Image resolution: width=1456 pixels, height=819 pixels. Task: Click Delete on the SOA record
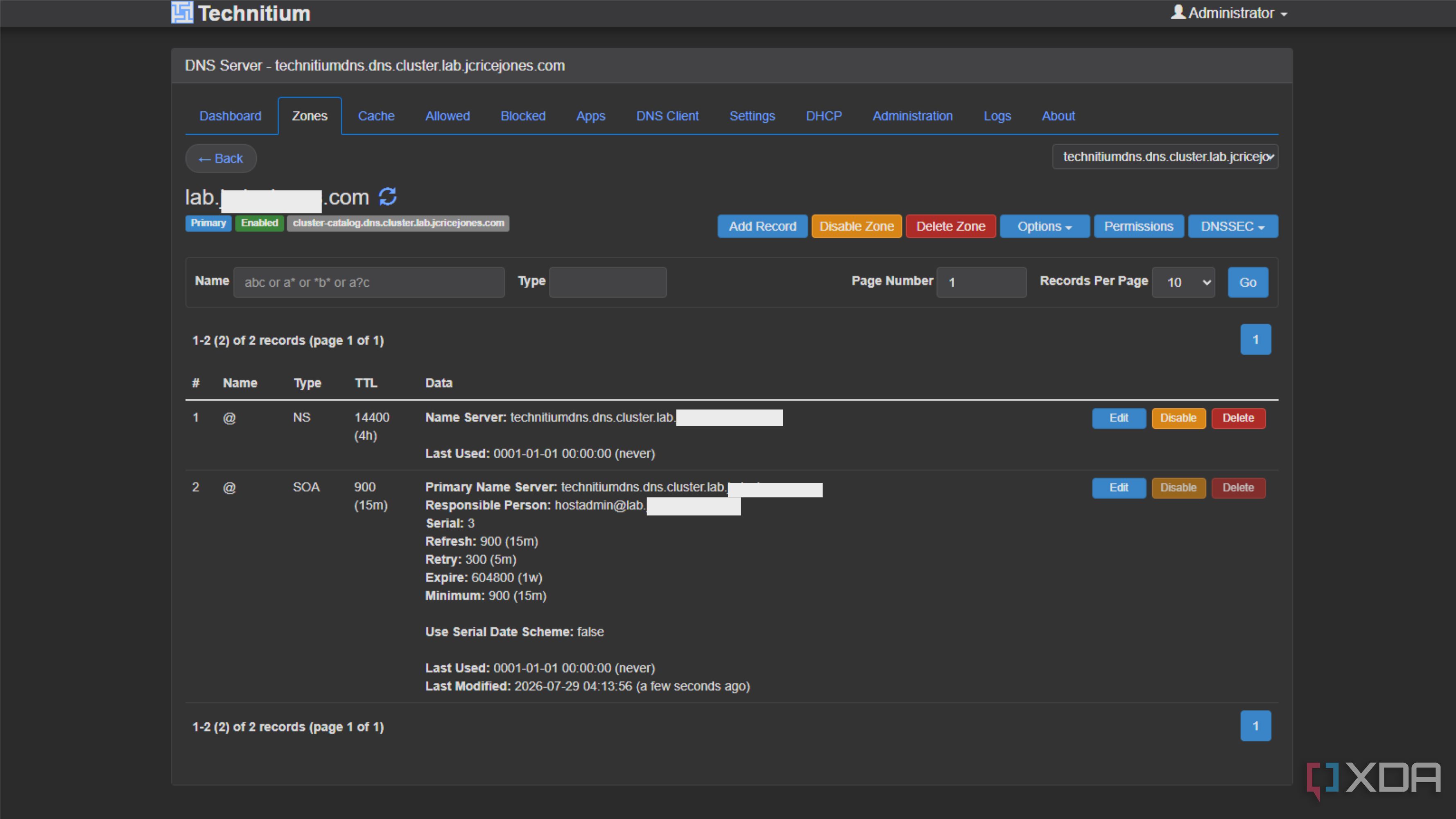pos(1239,488)
